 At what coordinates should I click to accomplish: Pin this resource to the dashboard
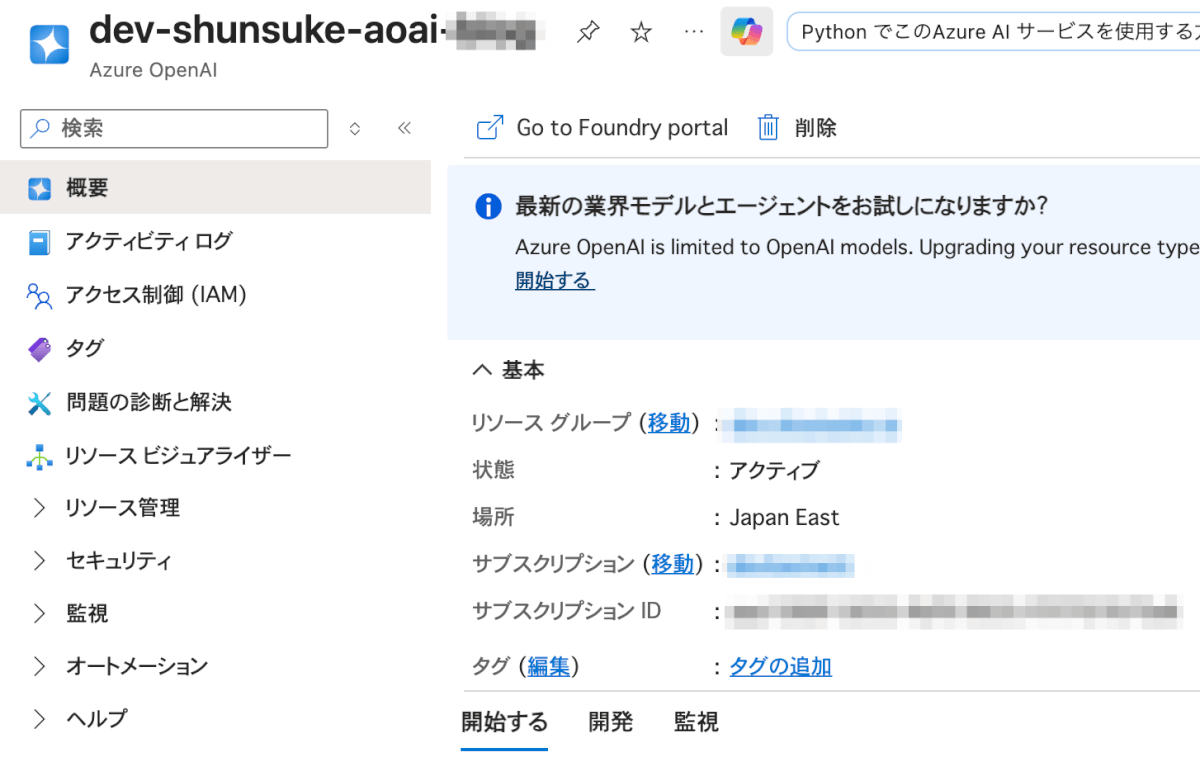pyautogui.click(x=588, y=33)
